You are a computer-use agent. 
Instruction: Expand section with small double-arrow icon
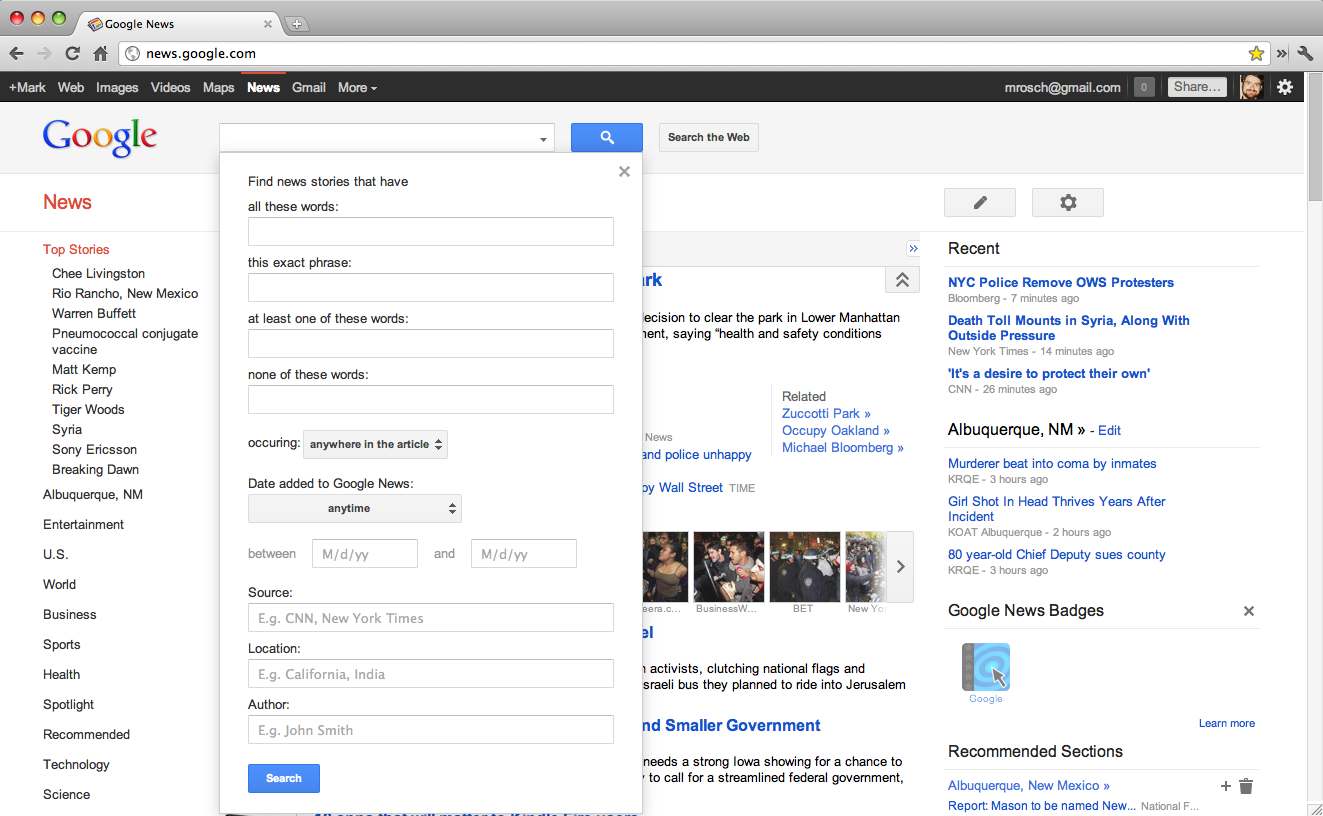pos(913,248)
